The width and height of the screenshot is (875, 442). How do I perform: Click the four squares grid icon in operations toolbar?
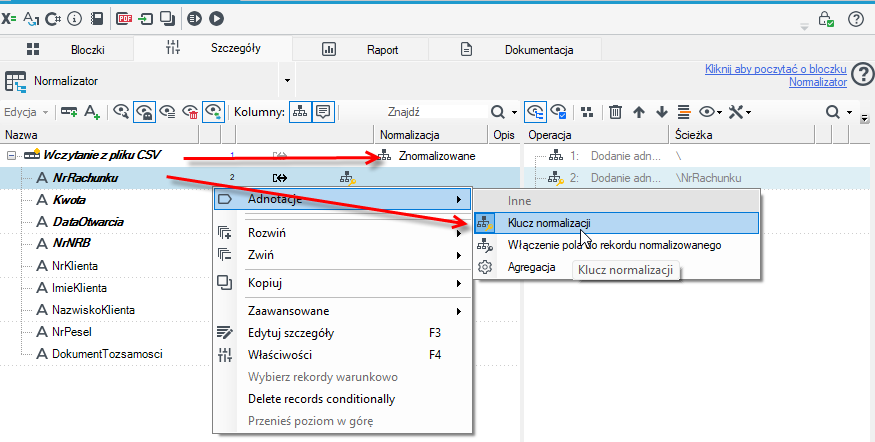[587, 112]
